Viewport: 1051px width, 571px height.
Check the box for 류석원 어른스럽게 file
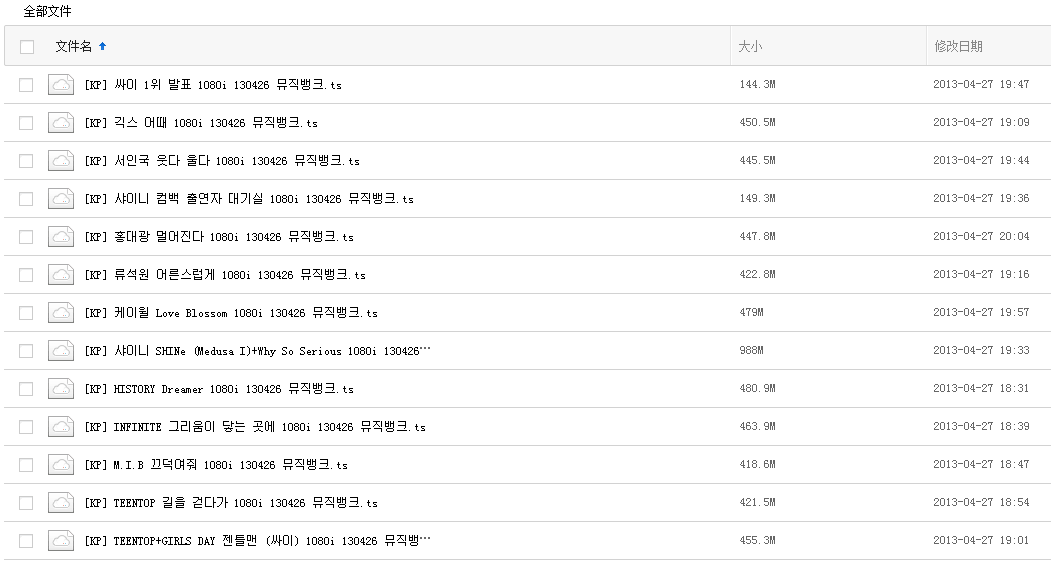(26, 275)
